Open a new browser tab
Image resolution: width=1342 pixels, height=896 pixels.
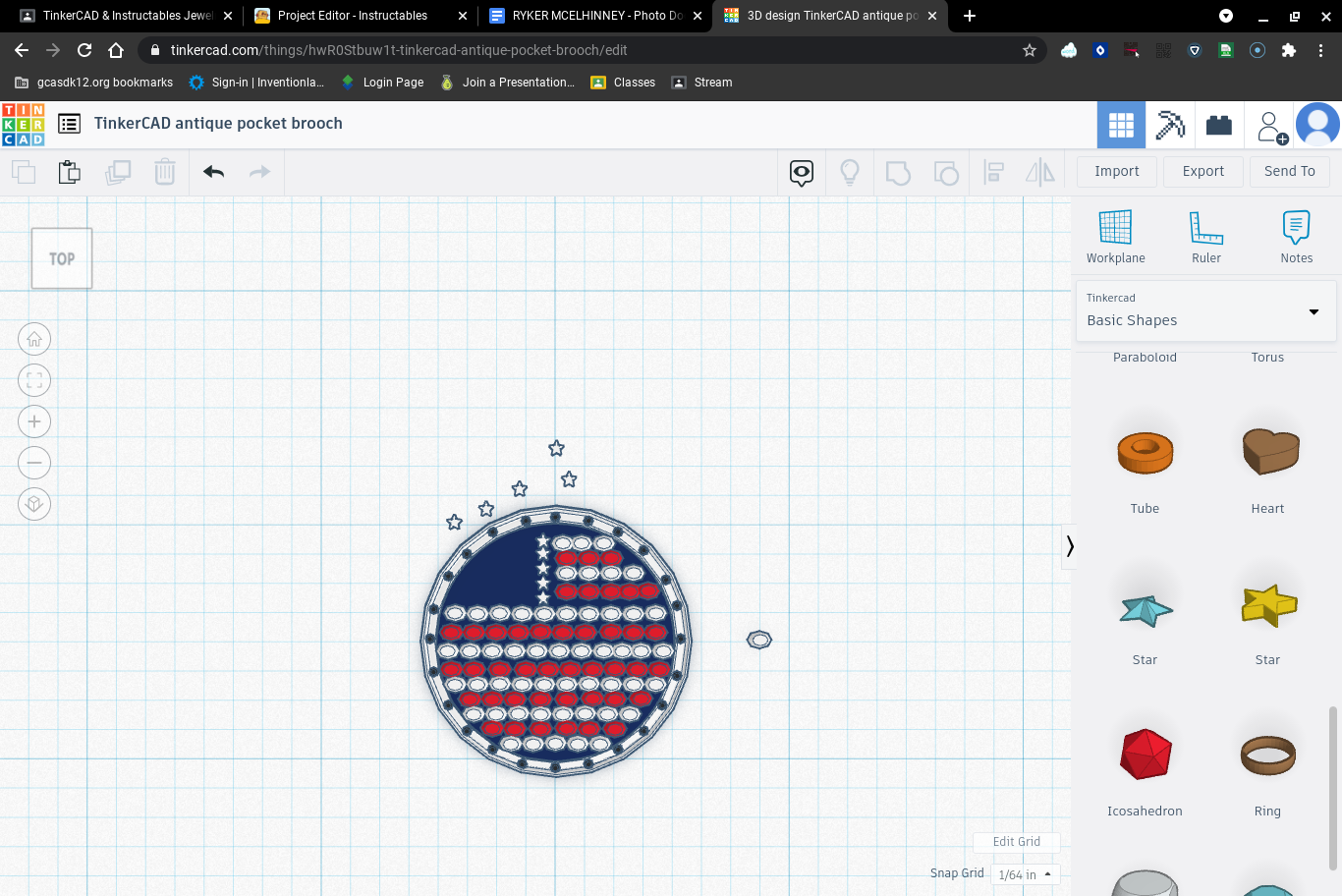(x=970, y=16)
